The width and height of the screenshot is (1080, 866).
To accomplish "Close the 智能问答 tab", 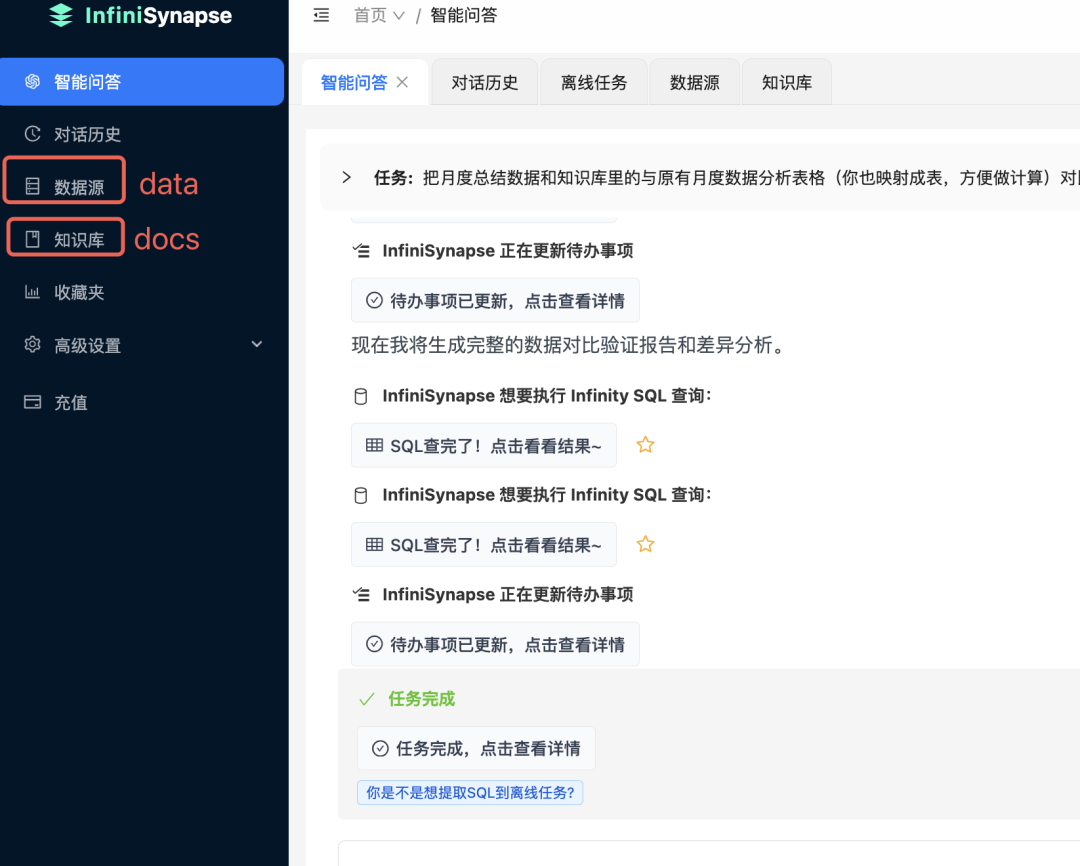I will pyautogui.click(x=403, y=82).
